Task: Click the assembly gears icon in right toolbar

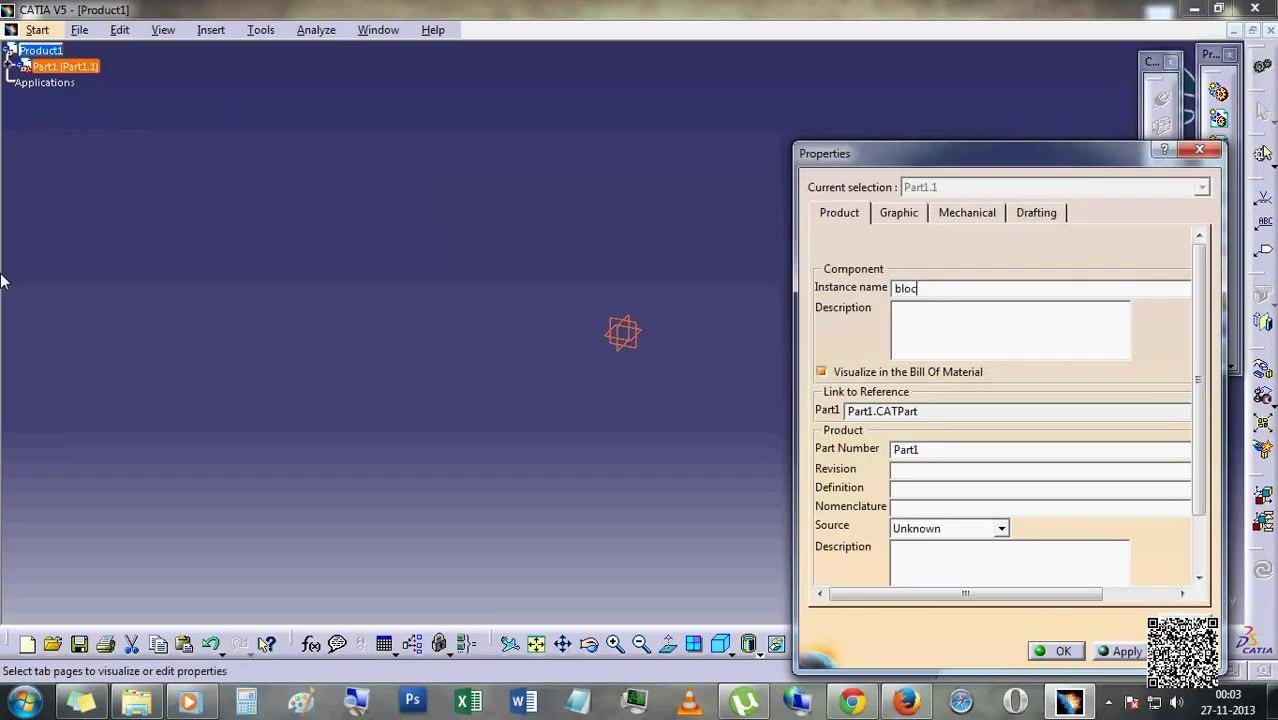Action: [1263, 66]
